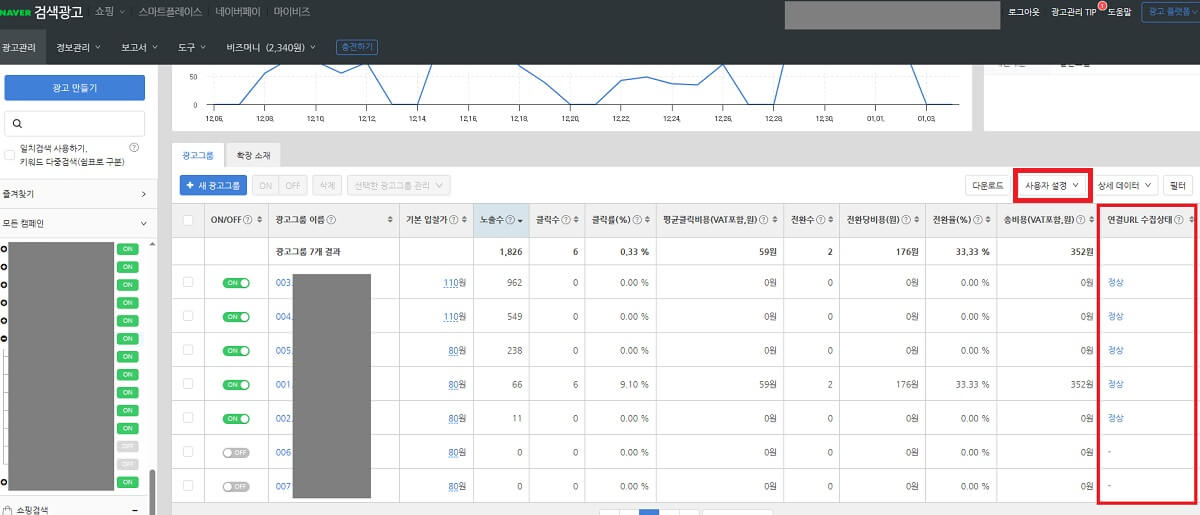
Task: Open help icon next to 노출수 header
Action: tap(511, 220)
